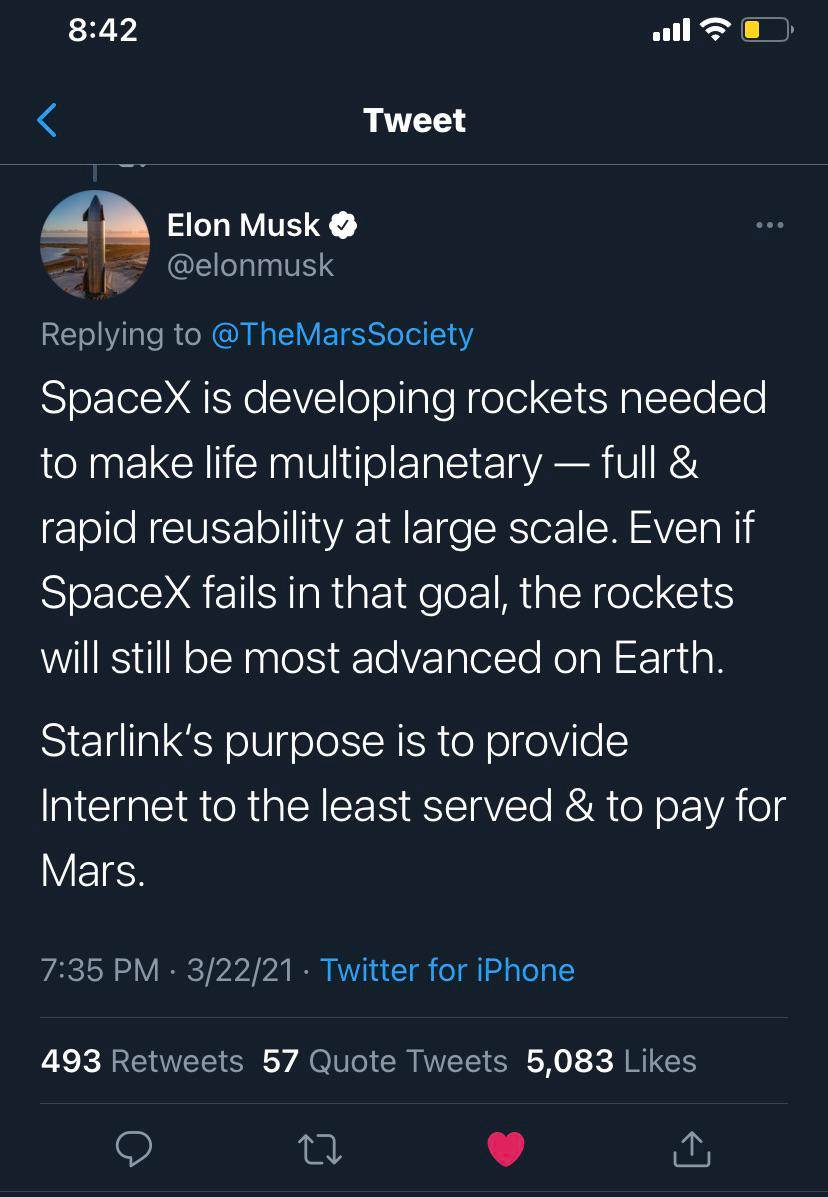Open the reply composer for this tweet

pyautogui.click(x=134, y=1149)
